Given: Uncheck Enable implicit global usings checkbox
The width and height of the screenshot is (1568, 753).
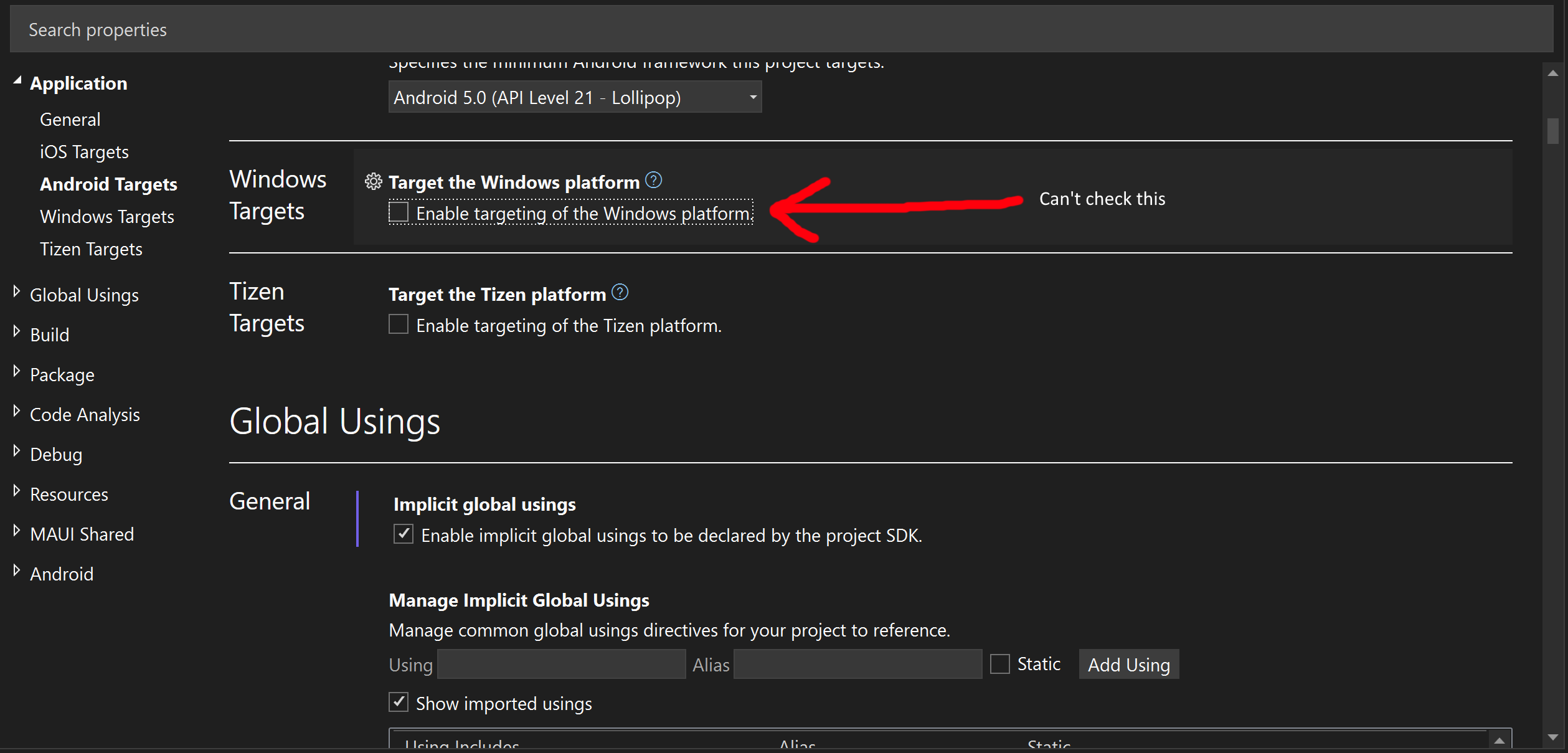Looking at the screenshot, I should coord(404,534).
